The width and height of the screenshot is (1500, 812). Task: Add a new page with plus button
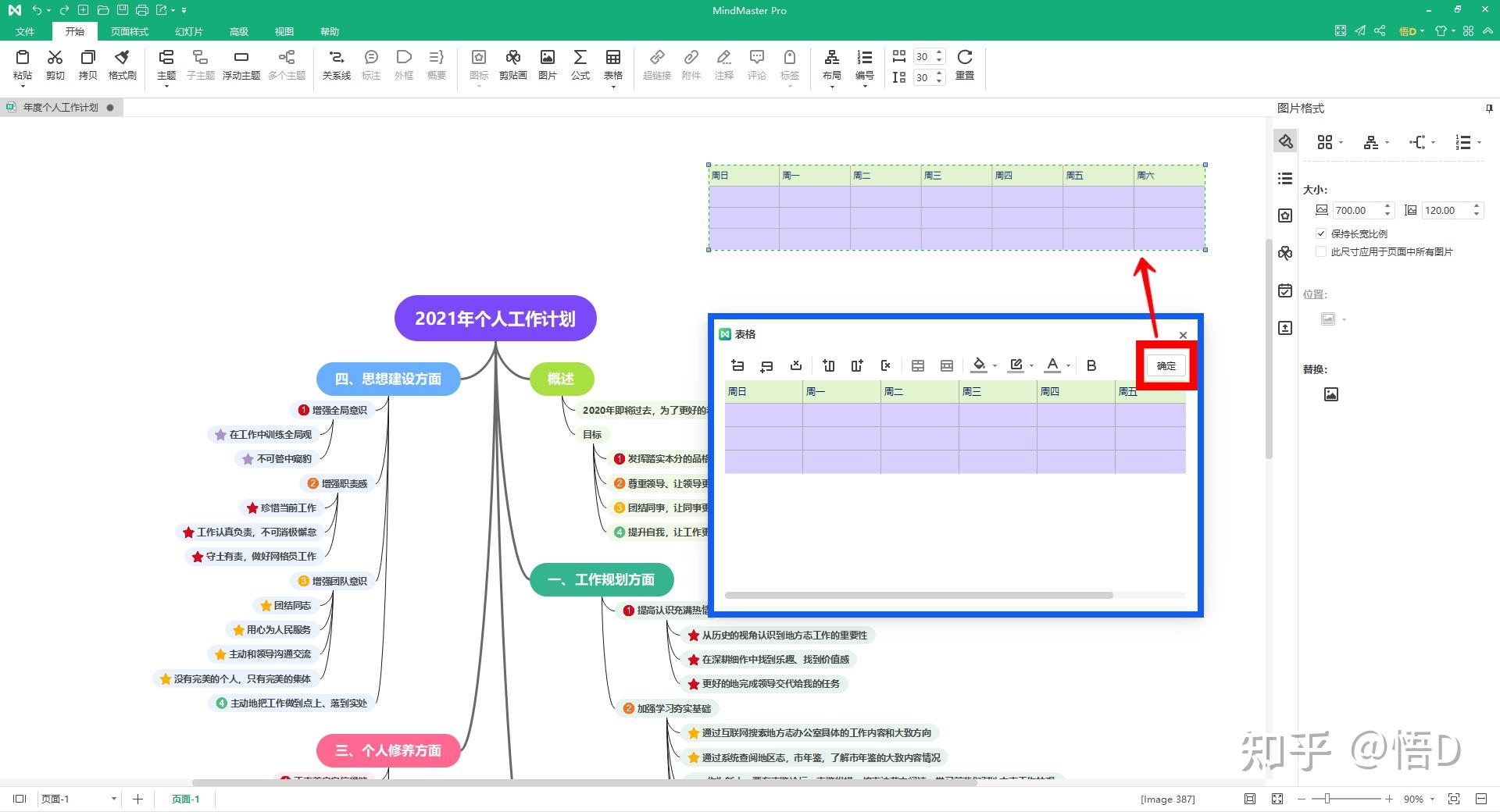coord(137,799)
